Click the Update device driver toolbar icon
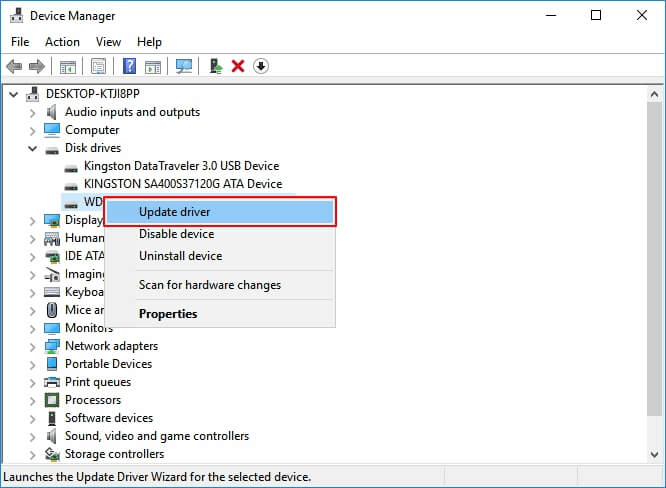The height and width of the screenshot is (488, 666). click(215, 66)
